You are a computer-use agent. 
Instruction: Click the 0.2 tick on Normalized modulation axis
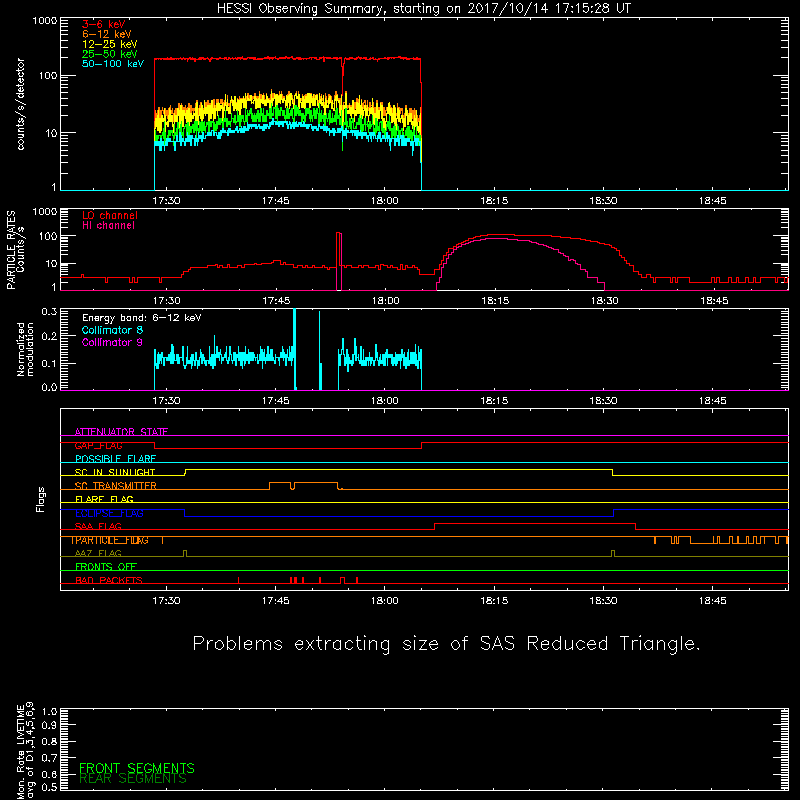[49, 336]
